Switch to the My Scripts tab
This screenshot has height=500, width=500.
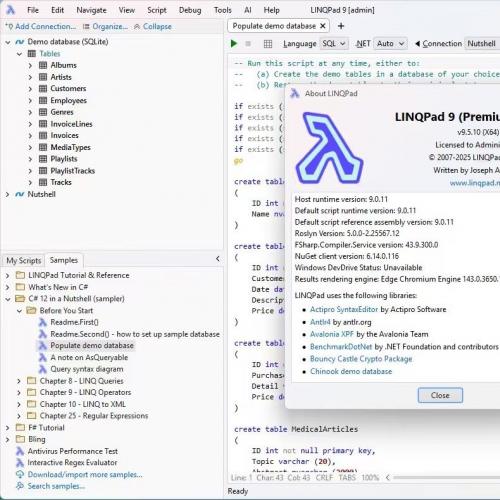[24, 260]
